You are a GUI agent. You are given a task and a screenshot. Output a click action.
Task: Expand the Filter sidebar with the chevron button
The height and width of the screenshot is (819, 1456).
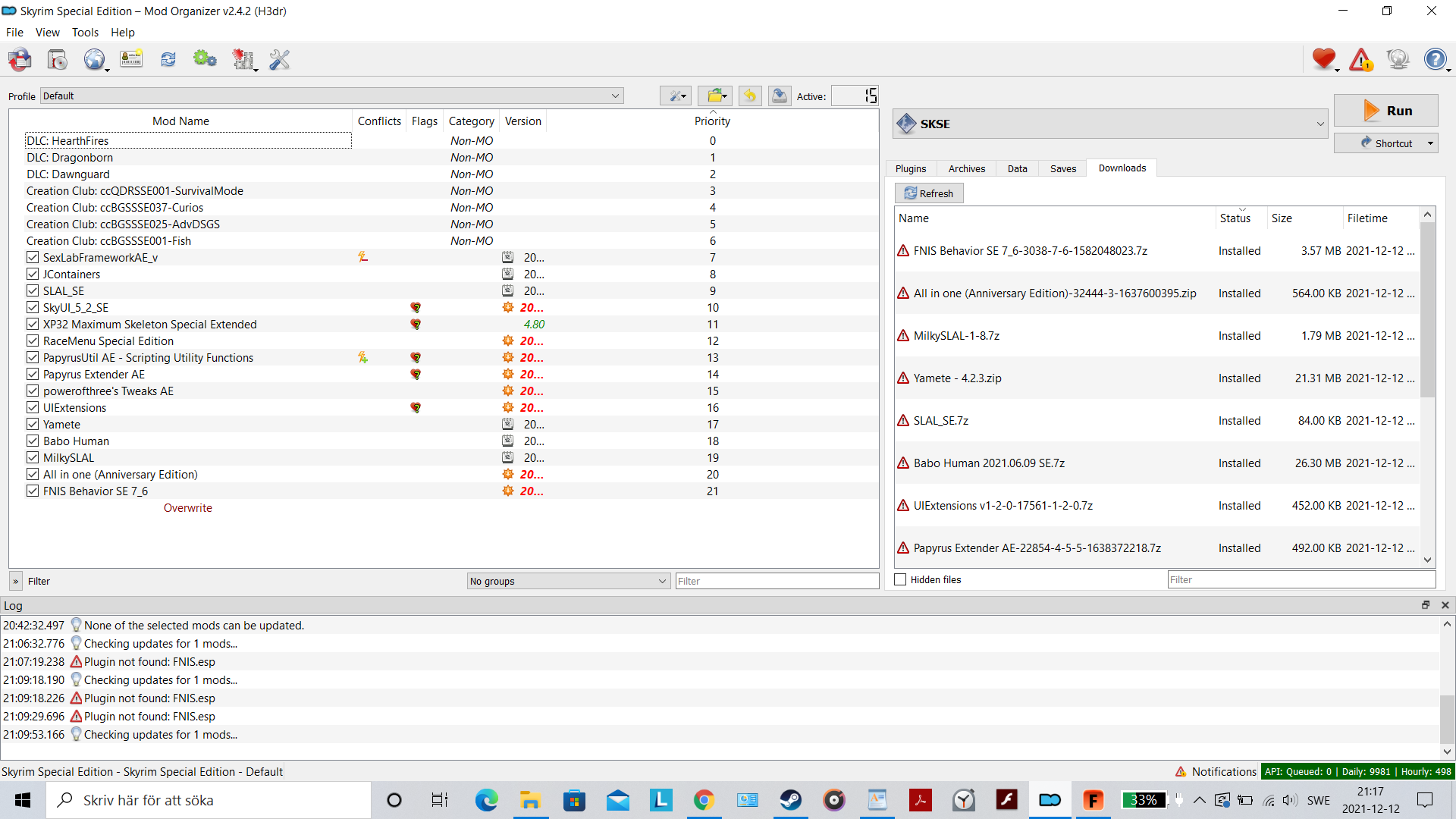click(15, 581)
